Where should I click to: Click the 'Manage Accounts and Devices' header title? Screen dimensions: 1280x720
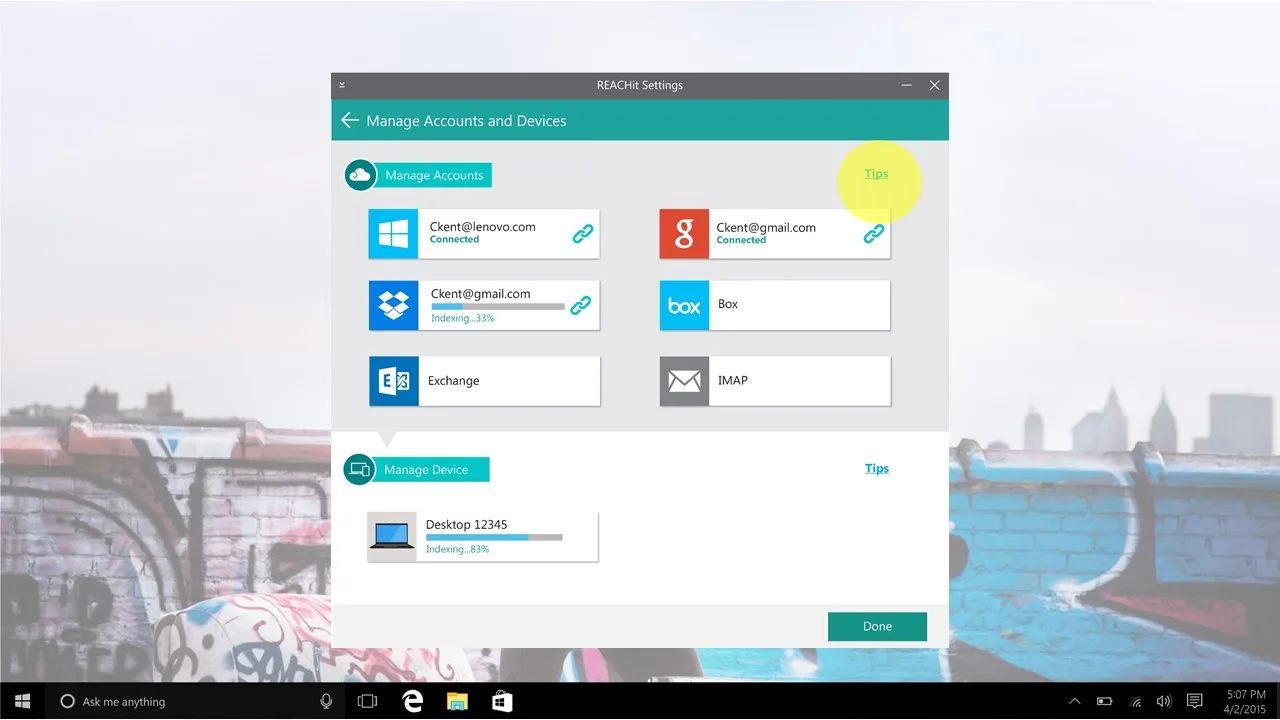point(466,121)
